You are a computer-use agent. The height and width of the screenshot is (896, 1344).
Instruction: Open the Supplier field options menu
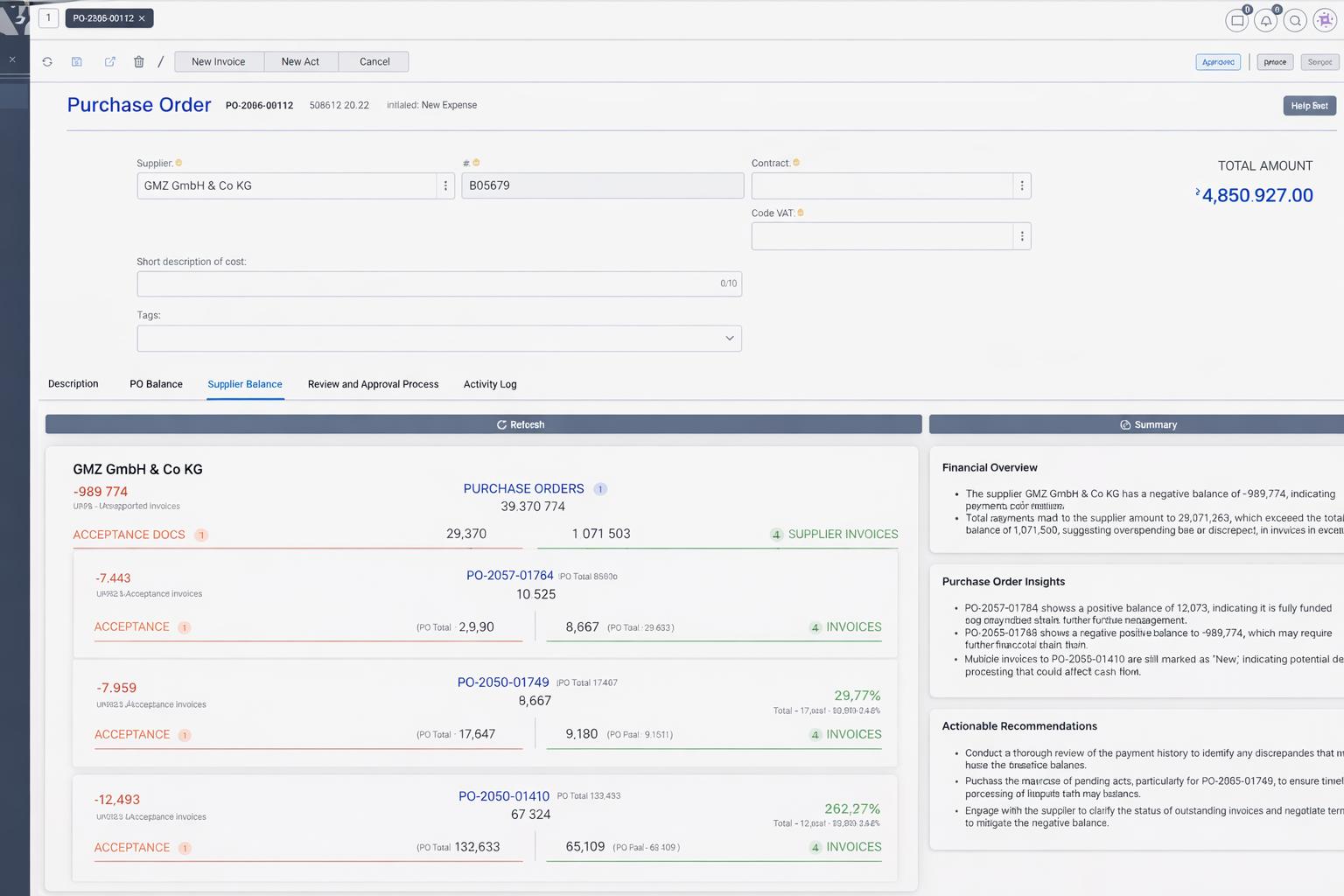pyautogui.click(x=445, y=185)
